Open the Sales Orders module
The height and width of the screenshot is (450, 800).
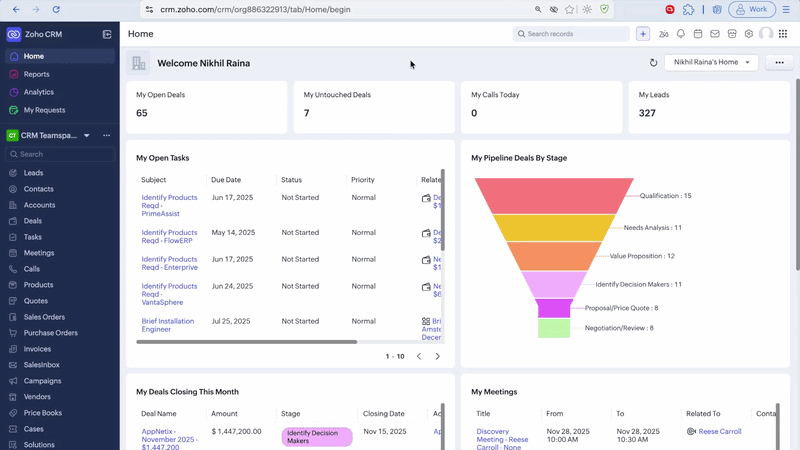pos(44,317)
